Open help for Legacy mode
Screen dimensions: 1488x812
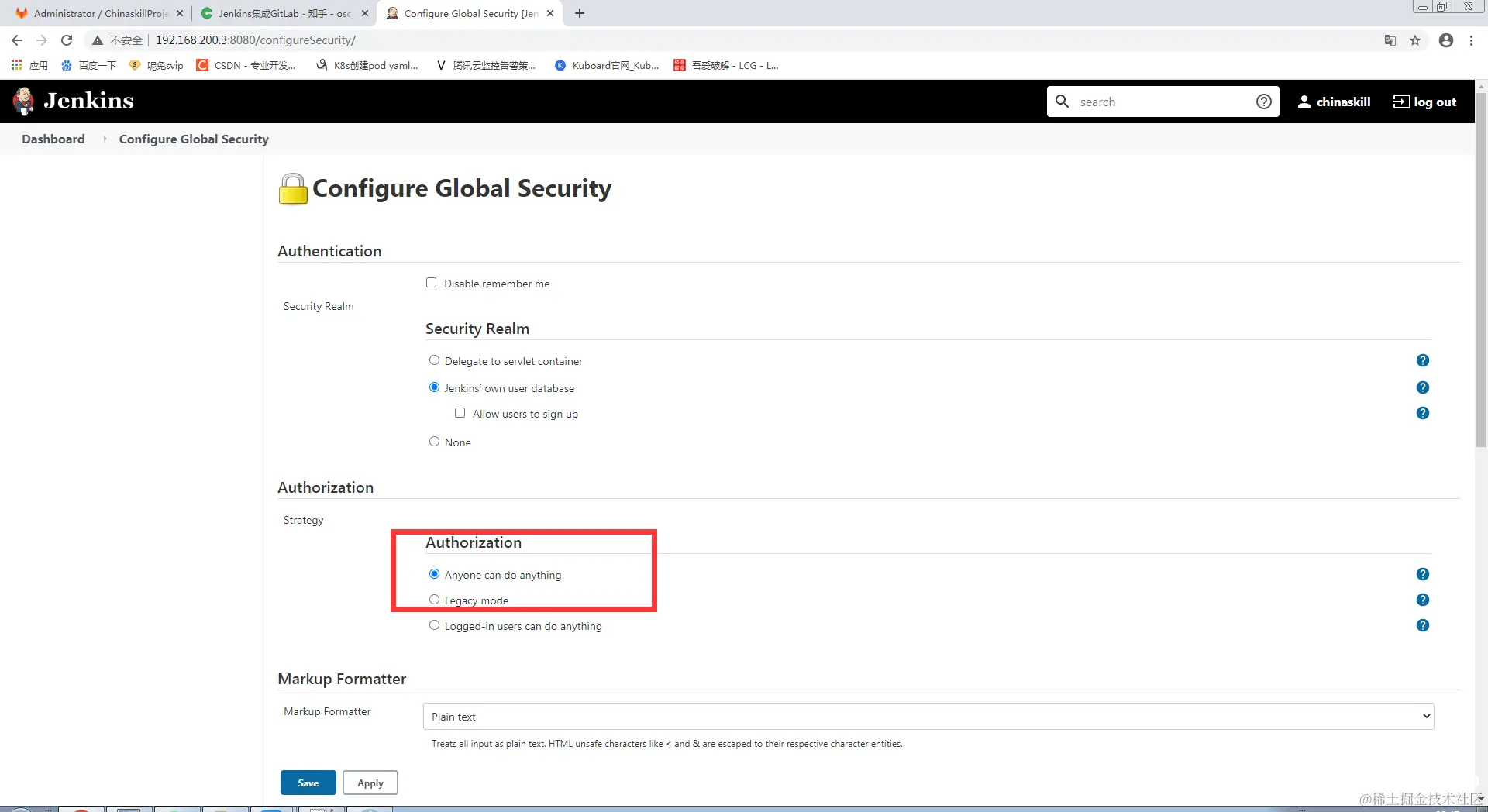tap(1422, 600)
